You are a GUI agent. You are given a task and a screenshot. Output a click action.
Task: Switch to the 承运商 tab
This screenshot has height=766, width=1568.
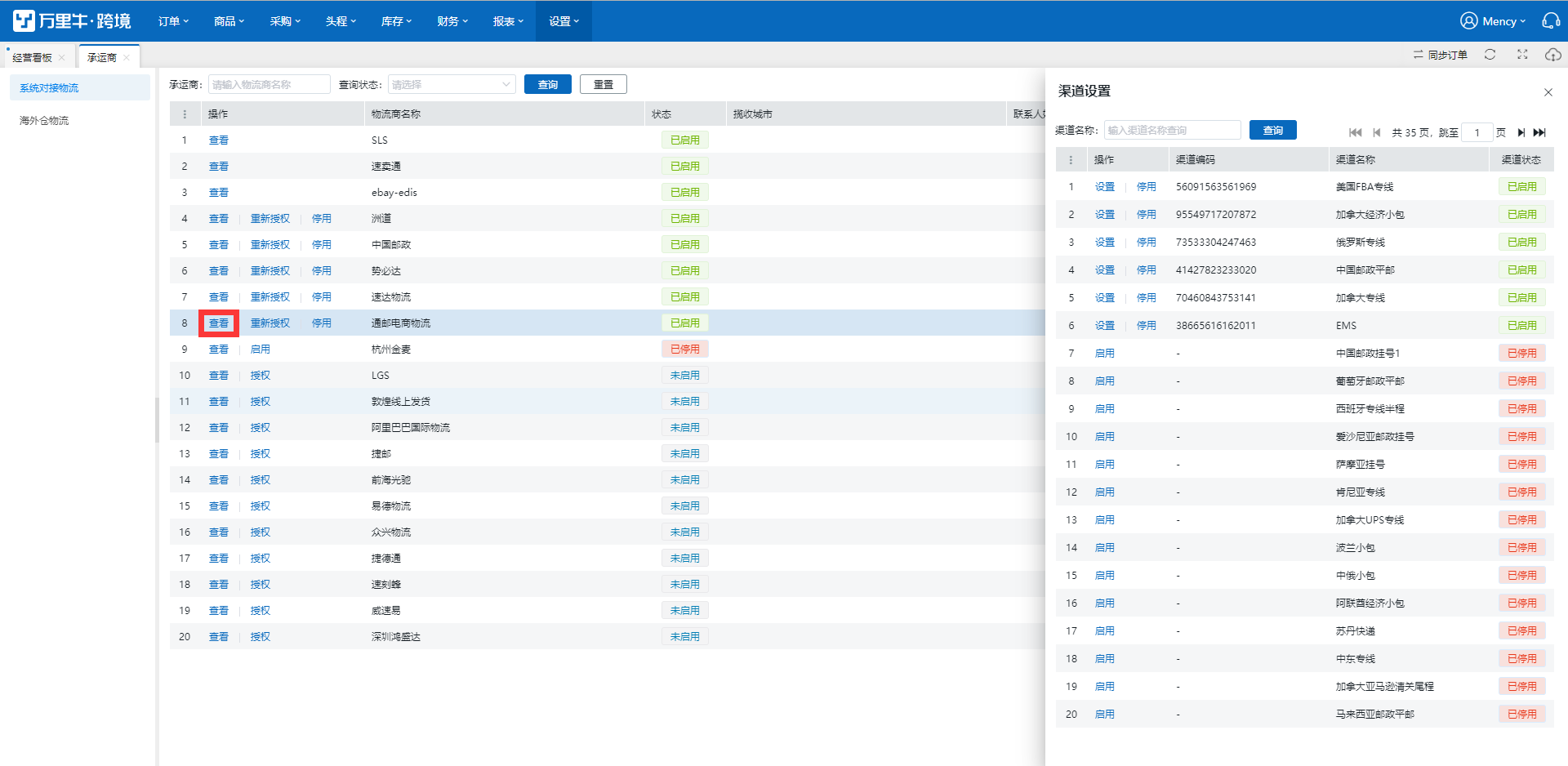point(102,58)
